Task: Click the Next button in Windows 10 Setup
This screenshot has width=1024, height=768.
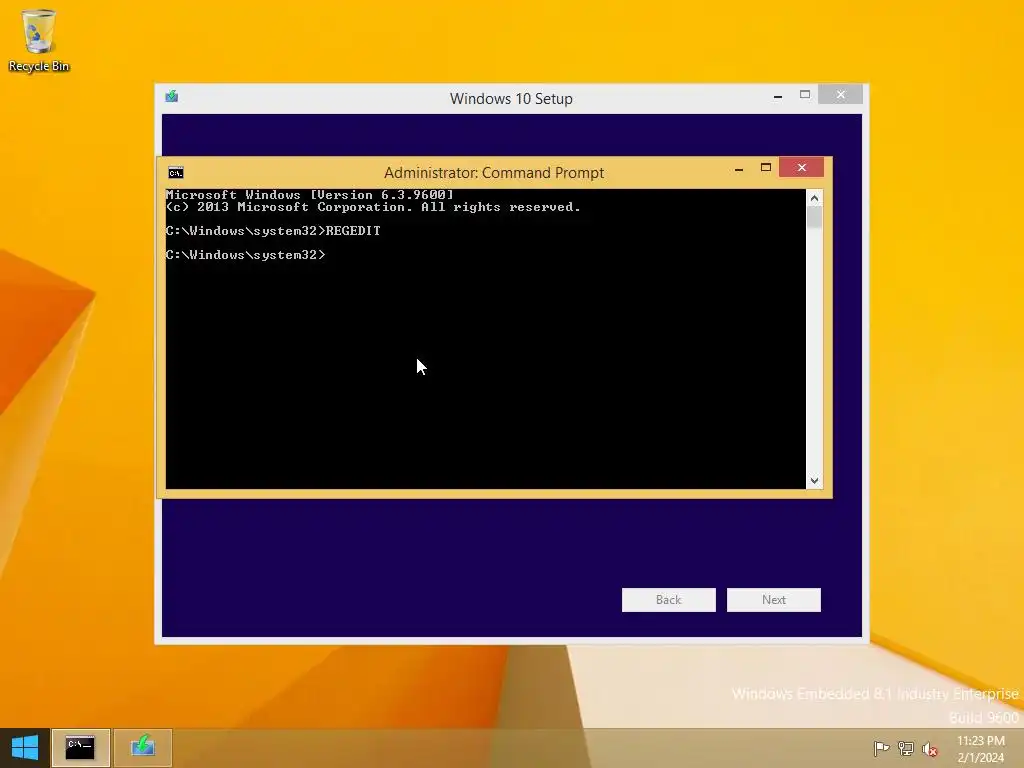Action: click(773, 600)
